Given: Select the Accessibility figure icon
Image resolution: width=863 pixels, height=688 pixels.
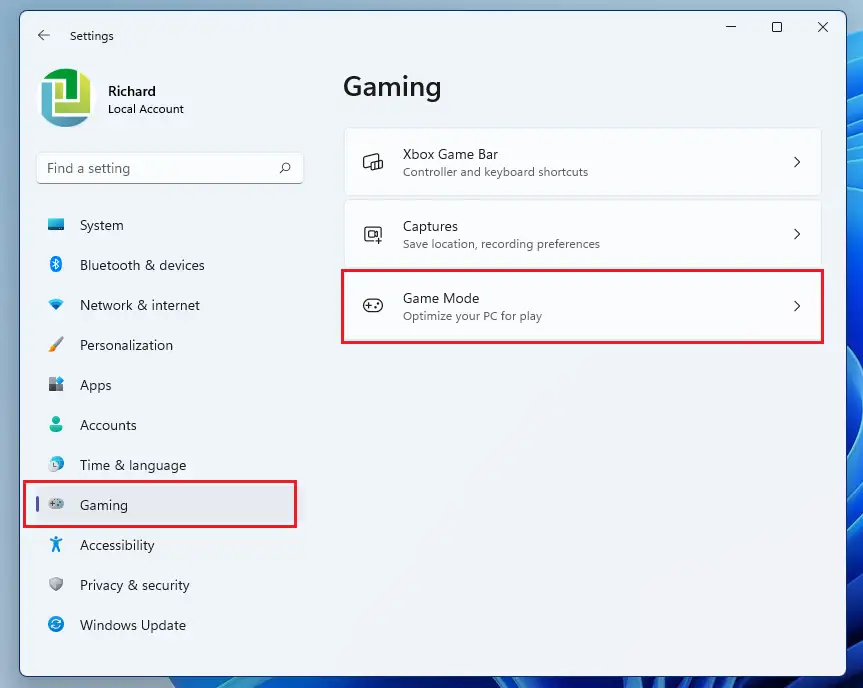Looking at the screenshot, I should 56,544.
